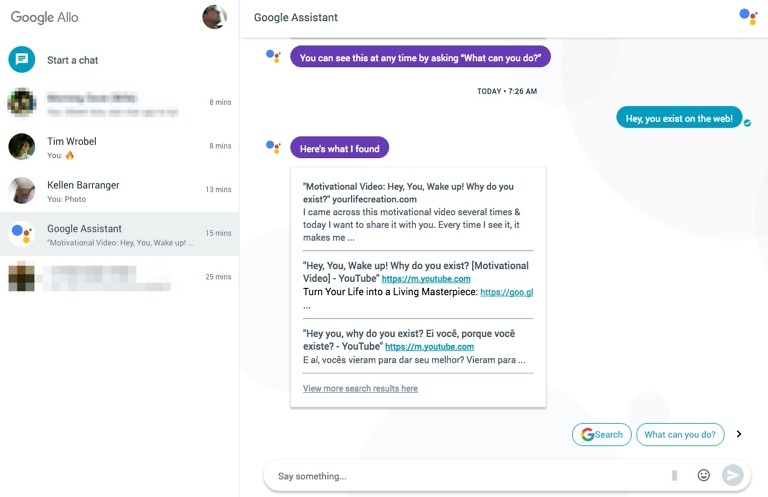
Task: Click Kellen Barranger's avatar
Action: (22, 190)
